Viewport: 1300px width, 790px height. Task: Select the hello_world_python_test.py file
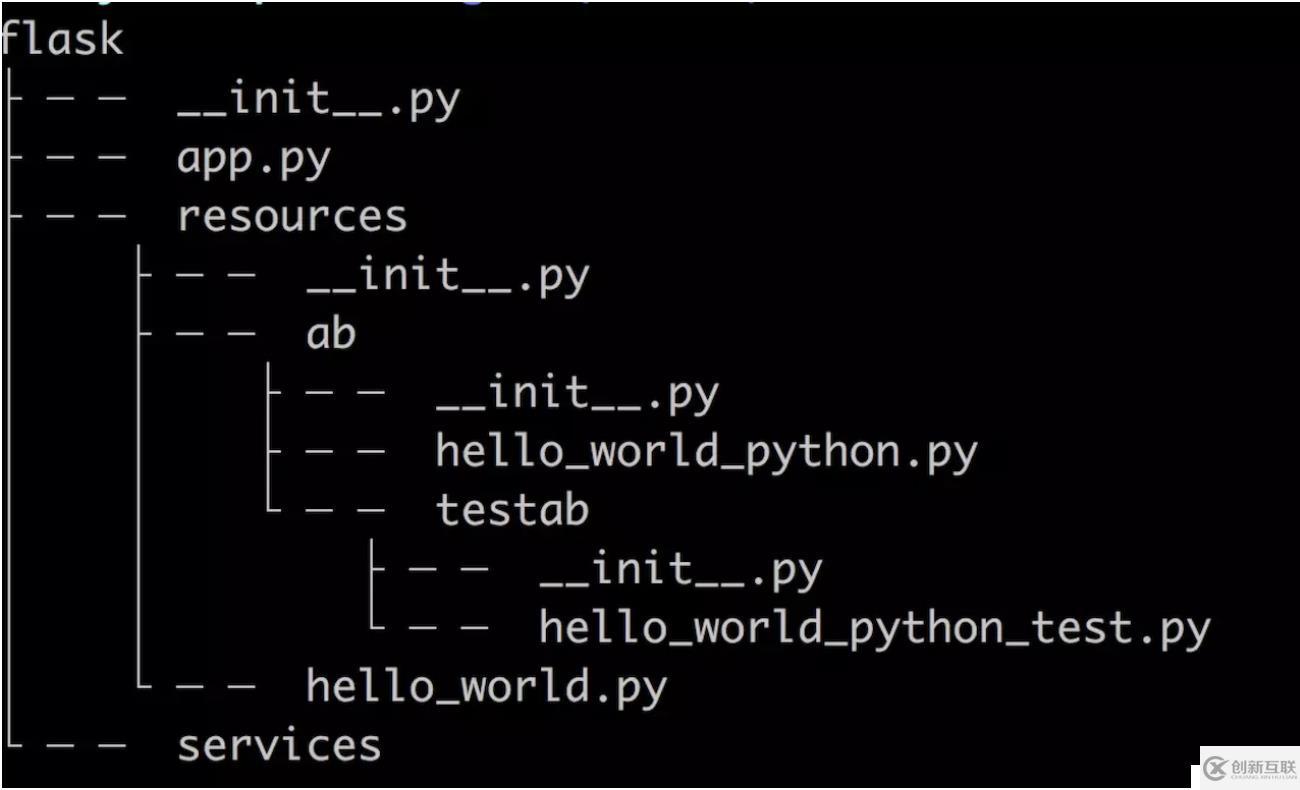tap(875, 629)
